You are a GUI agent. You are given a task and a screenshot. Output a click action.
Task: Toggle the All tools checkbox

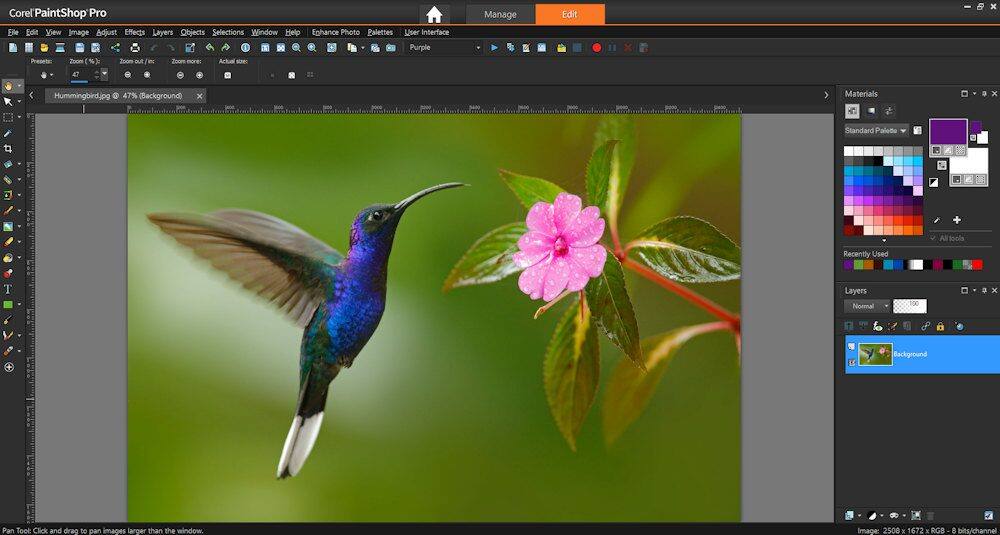pos(934,238)
